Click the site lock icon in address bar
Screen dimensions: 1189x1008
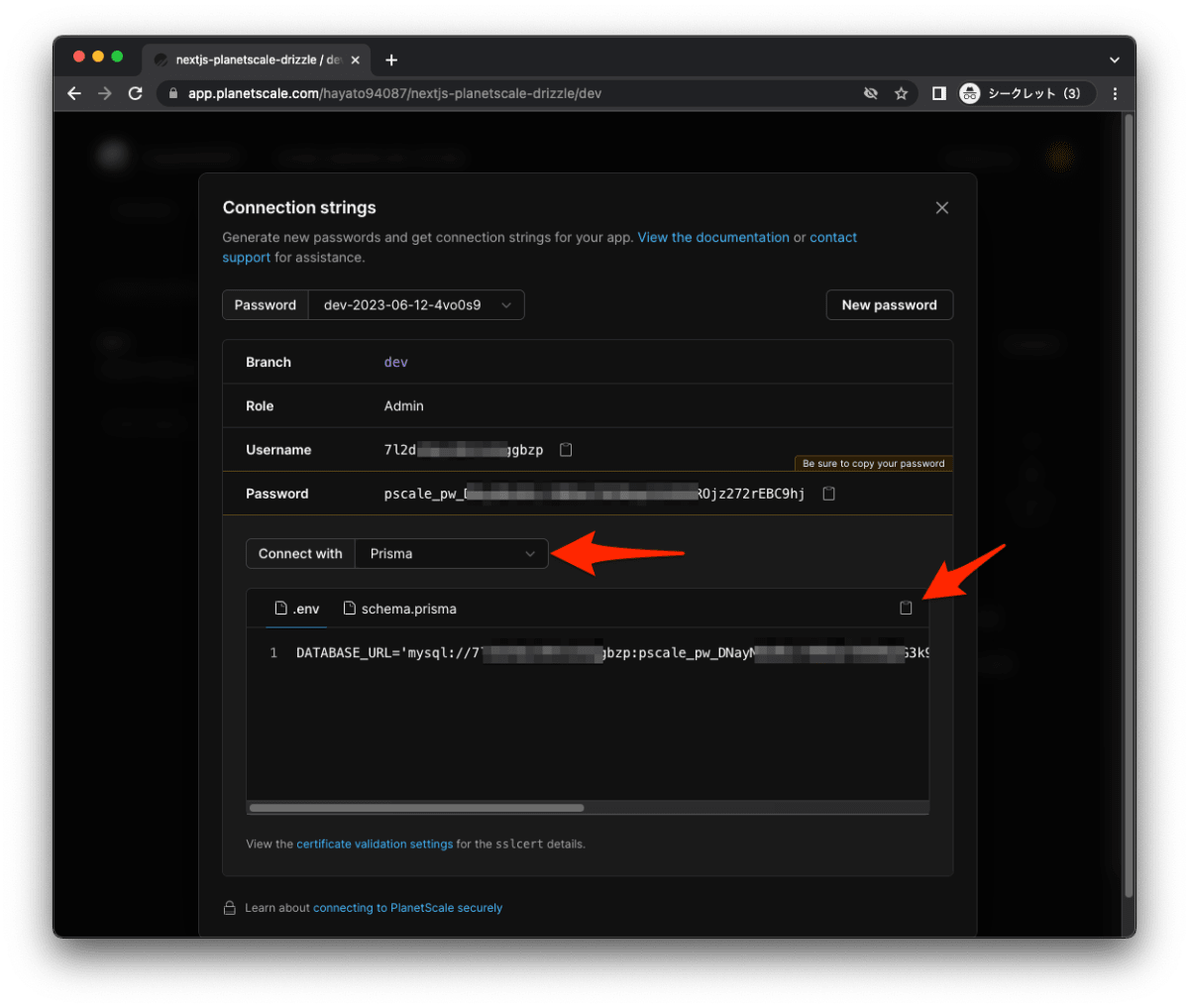(173, 93)
